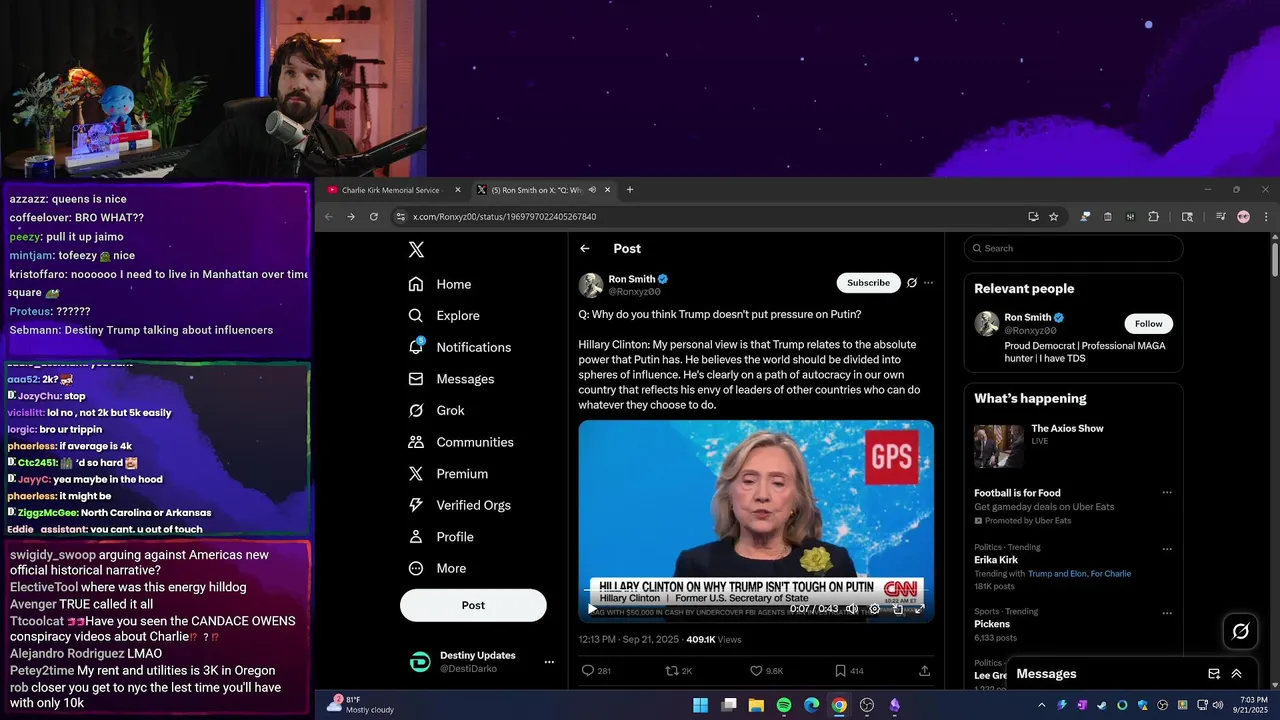Click the X search field
Screen dimensions: 1280x720
[1073, 248]
